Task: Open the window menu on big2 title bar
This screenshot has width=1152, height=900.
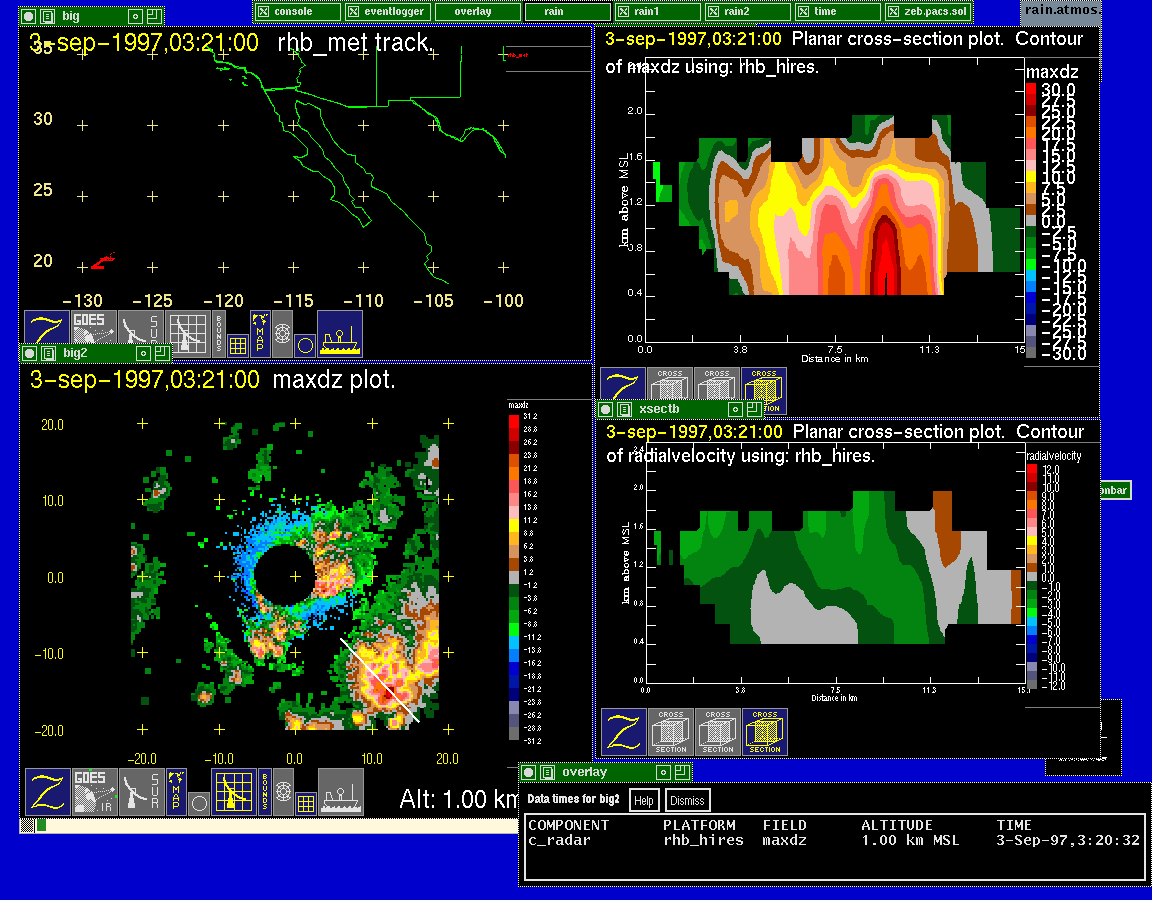Action: pos(29,353)
